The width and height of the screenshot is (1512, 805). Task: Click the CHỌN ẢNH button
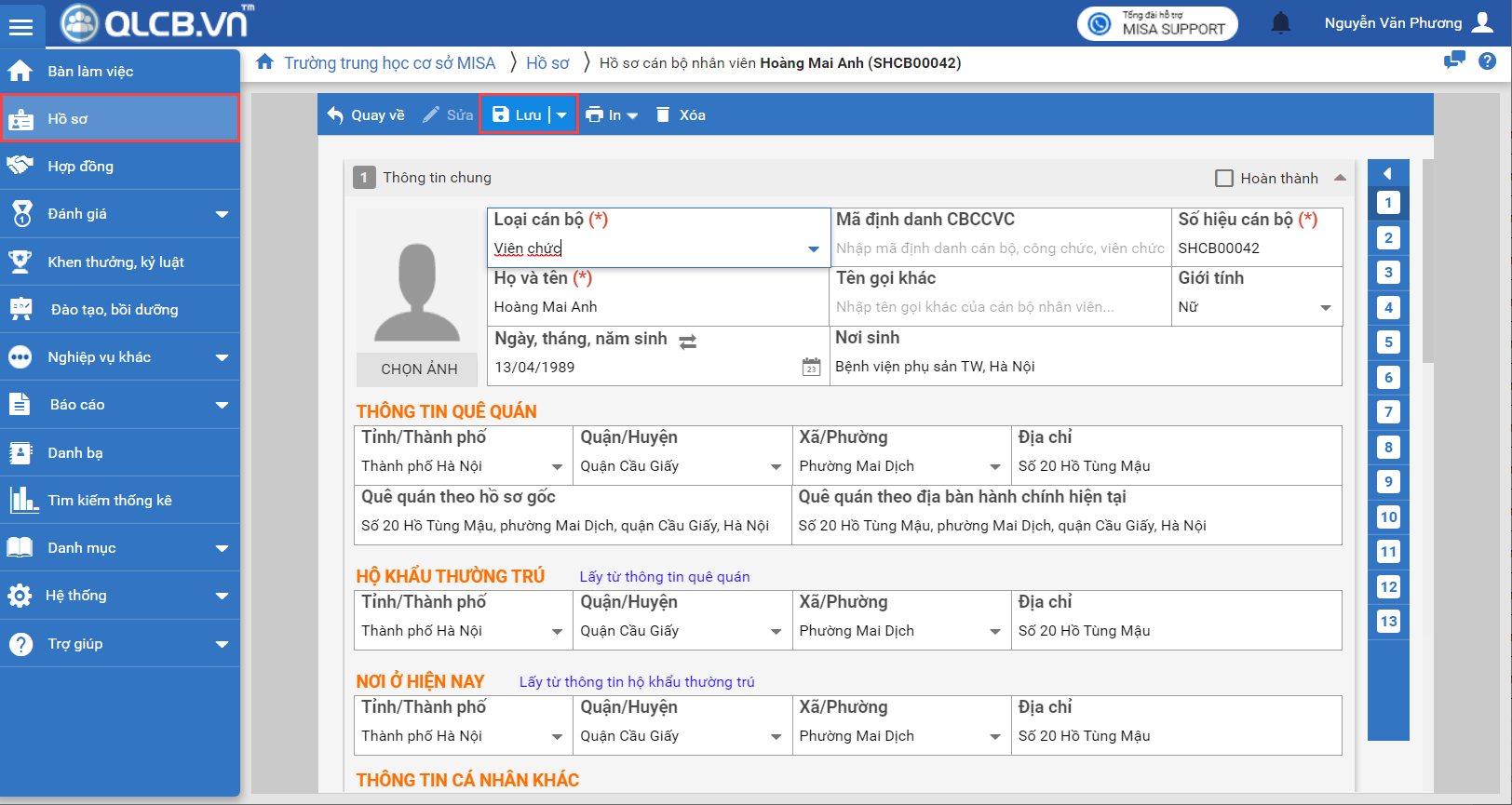tap(418, 369)
